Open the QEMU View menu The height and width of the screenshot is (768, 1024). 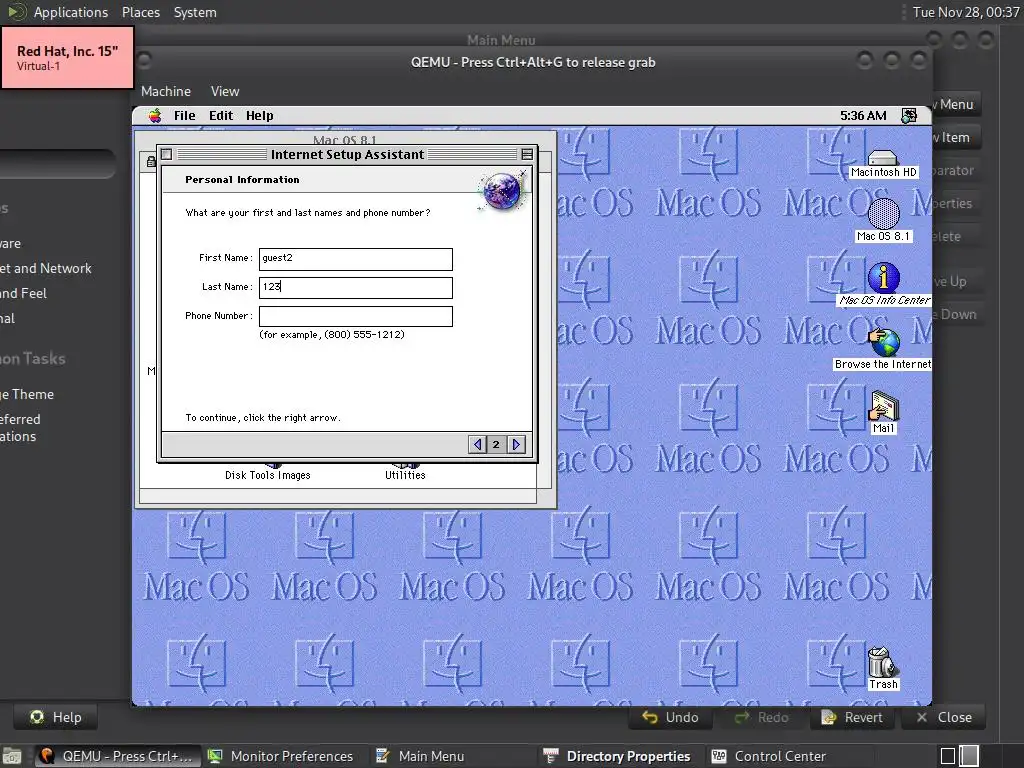(225, 91)
